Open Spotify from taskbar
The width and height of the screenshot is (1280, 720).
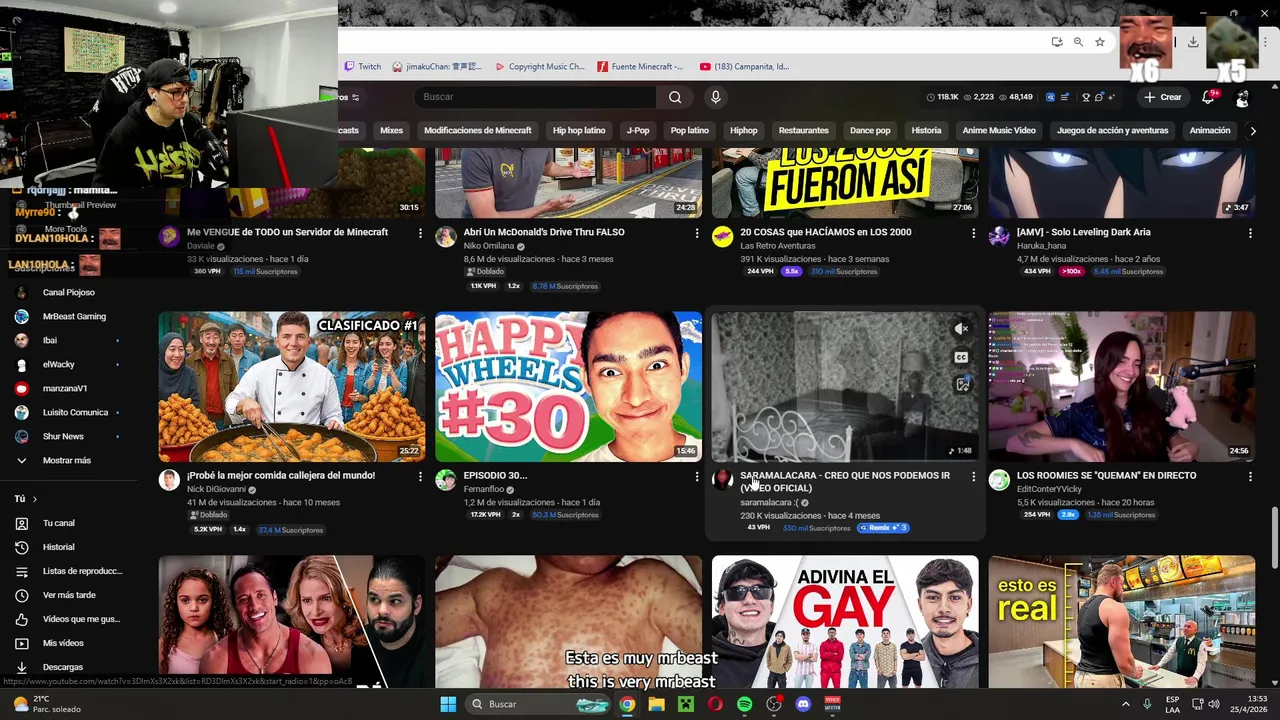744,704
